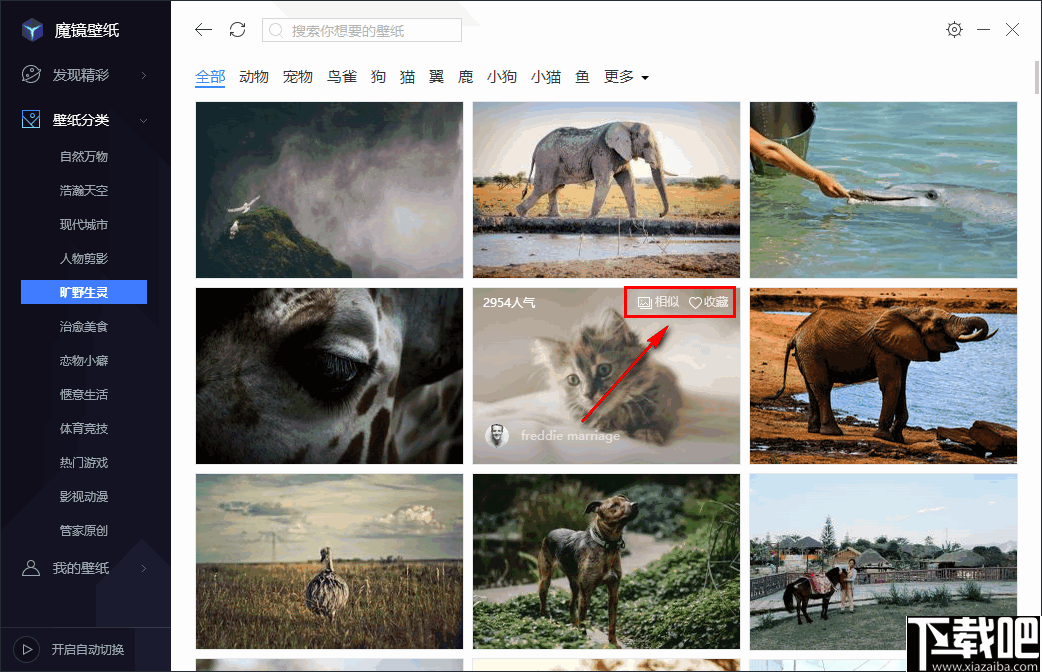Open the 惬意生活 category
The height and width of the screenshot is (672, 1042).
(84, 394)
